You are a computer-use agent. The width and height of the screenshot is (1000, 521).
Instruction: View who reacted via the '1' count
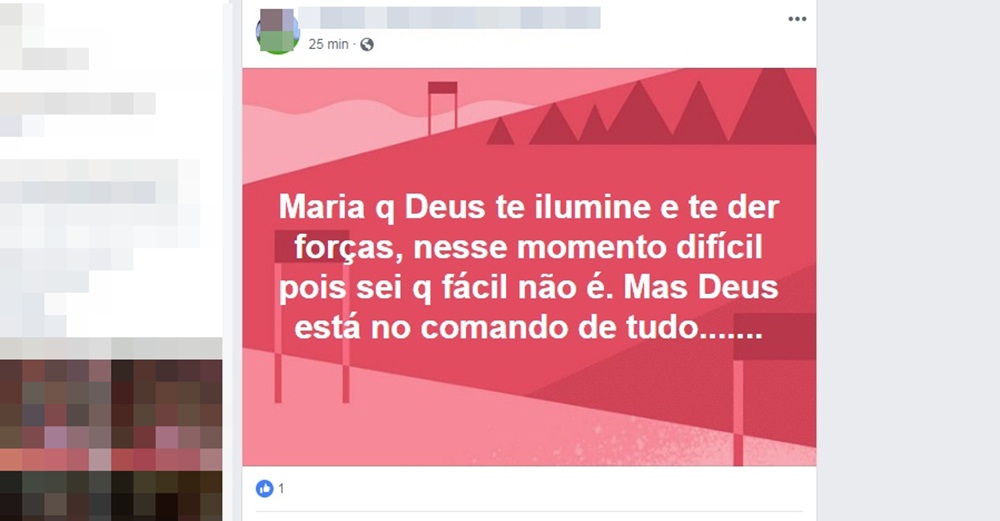pos(281,488)
